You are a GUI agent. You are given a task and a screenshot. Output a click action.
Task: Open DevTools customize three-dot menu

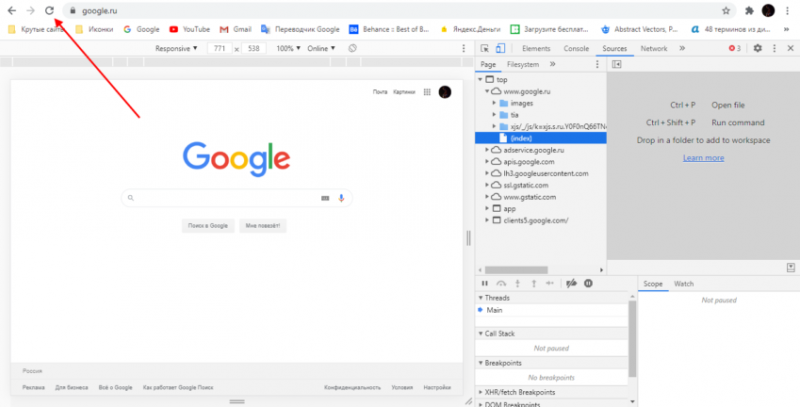tap(774, 48)
